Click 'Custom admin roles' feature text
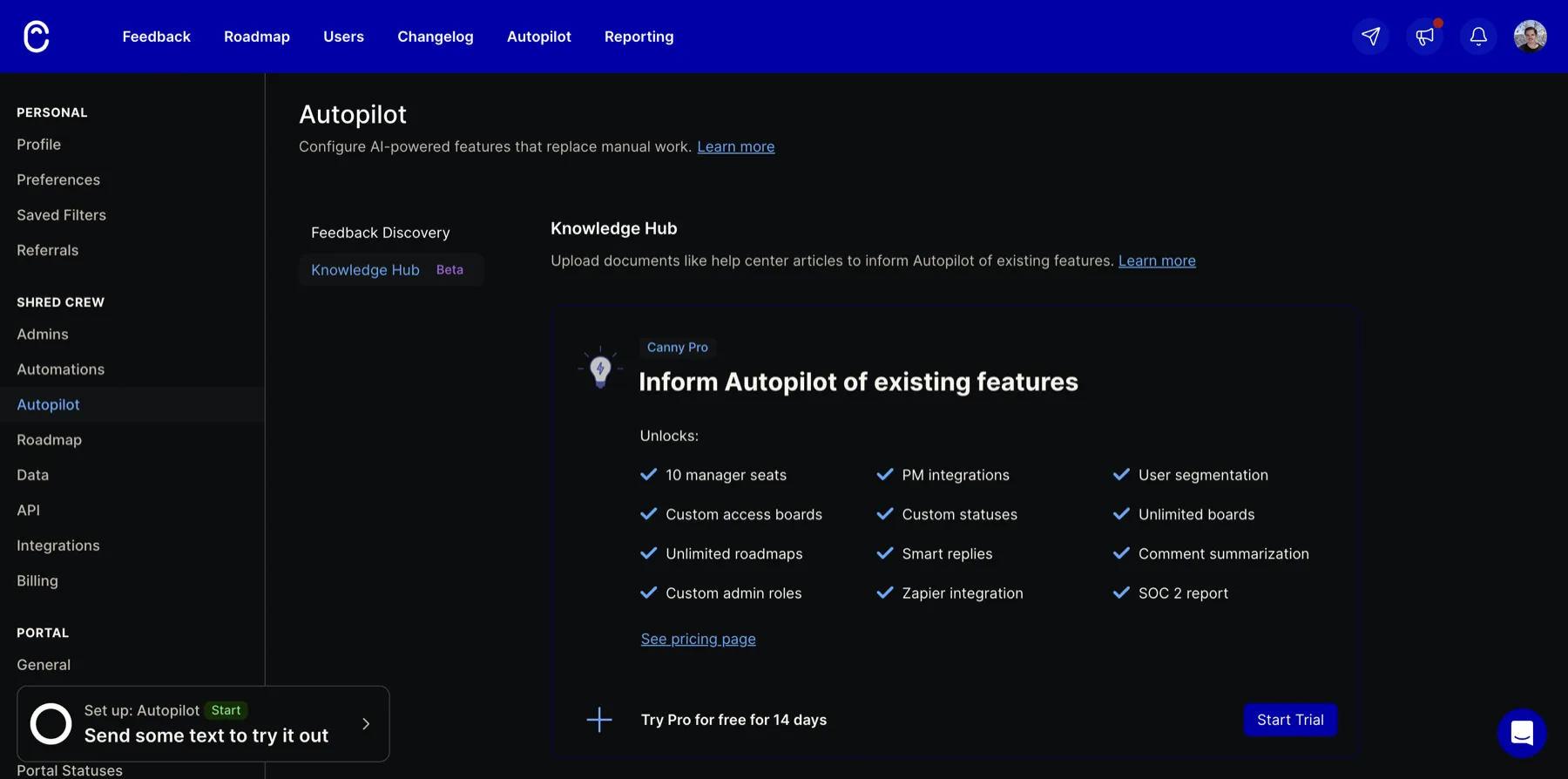This screenshot has width=1568, height=779. pyautogui.click(x=733, y=593)
